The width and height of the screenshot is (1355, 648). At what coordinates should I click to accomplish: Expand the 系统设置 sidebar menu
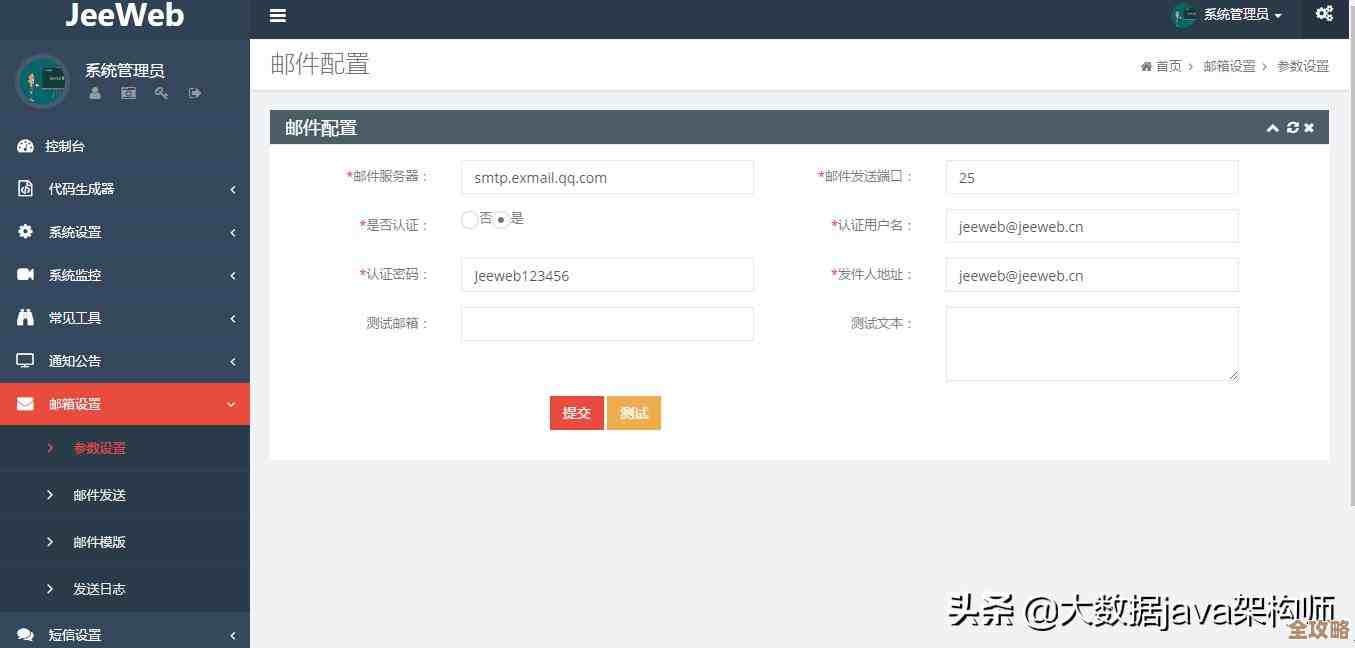click(x=74, y=232)
